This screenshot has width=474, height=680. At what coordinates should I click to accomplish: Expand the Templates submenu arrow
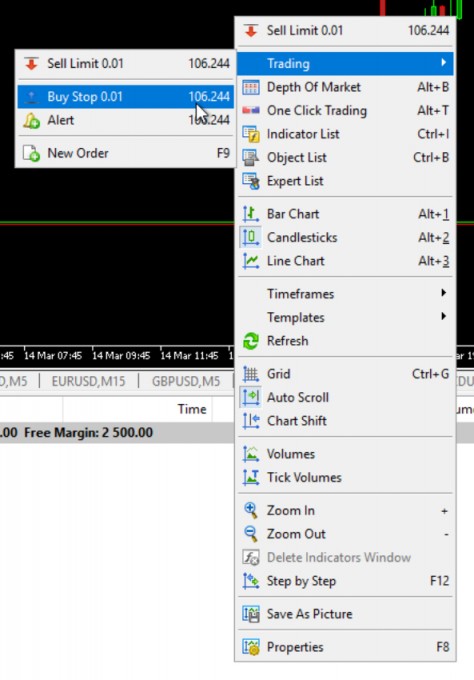click(x=443, y=316)
